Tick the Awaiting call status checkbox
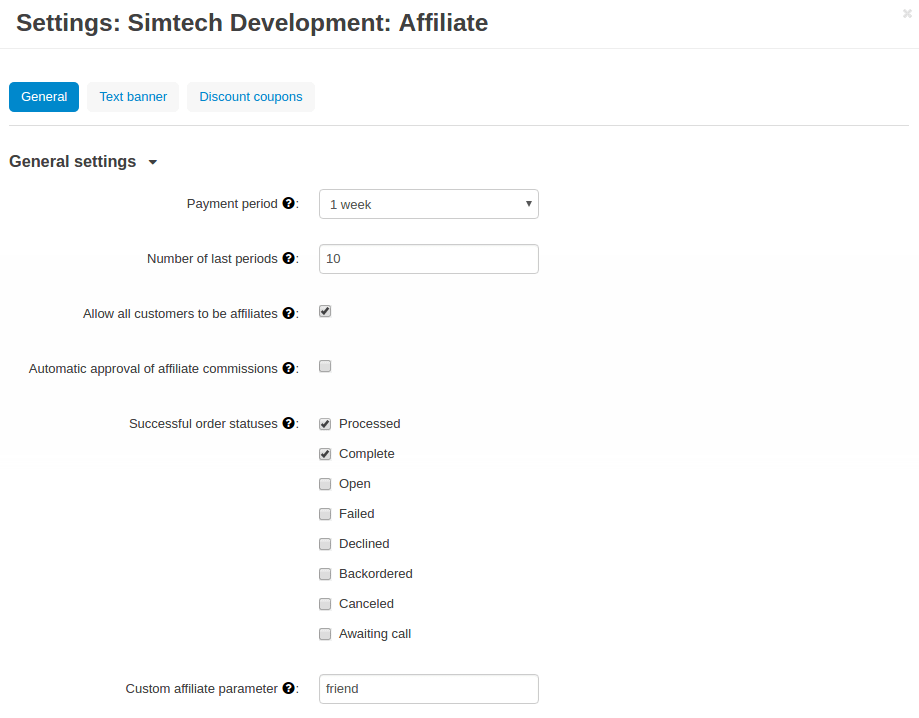This screenshot has height=718, width=919. tap(325, 634)
